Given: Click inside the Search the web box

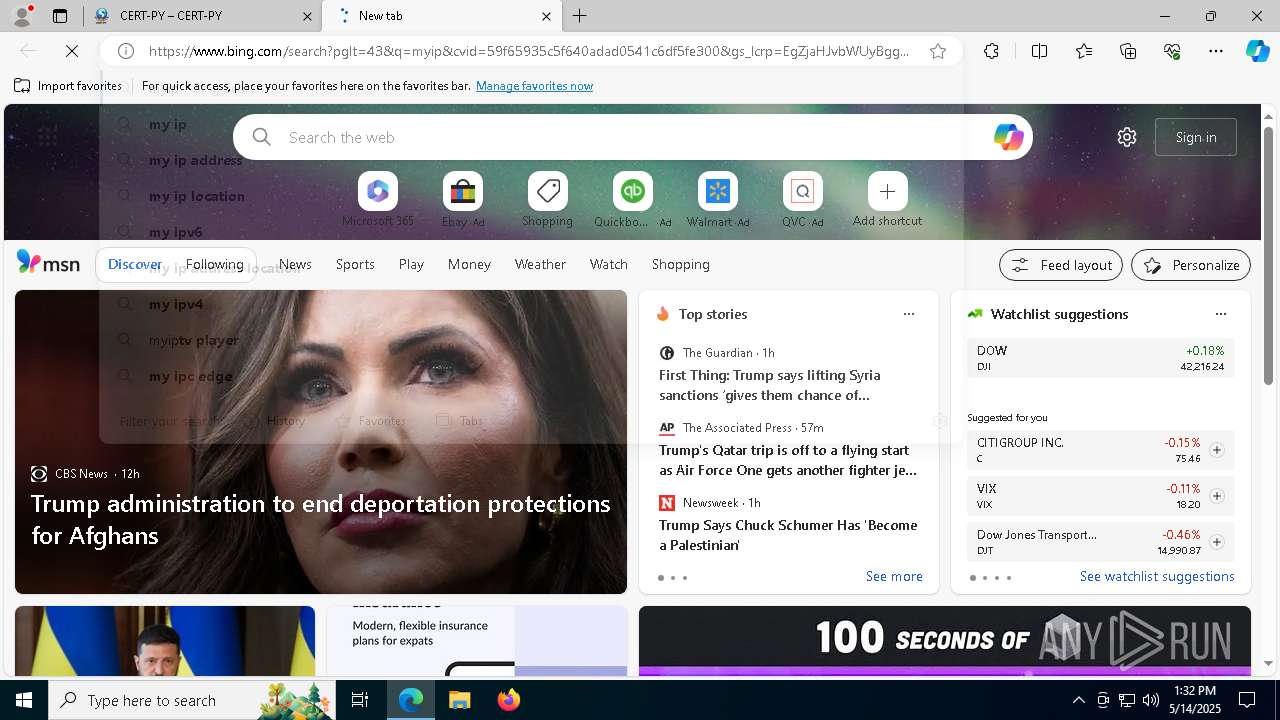Looking at the screenshot, I should [632, 137].
